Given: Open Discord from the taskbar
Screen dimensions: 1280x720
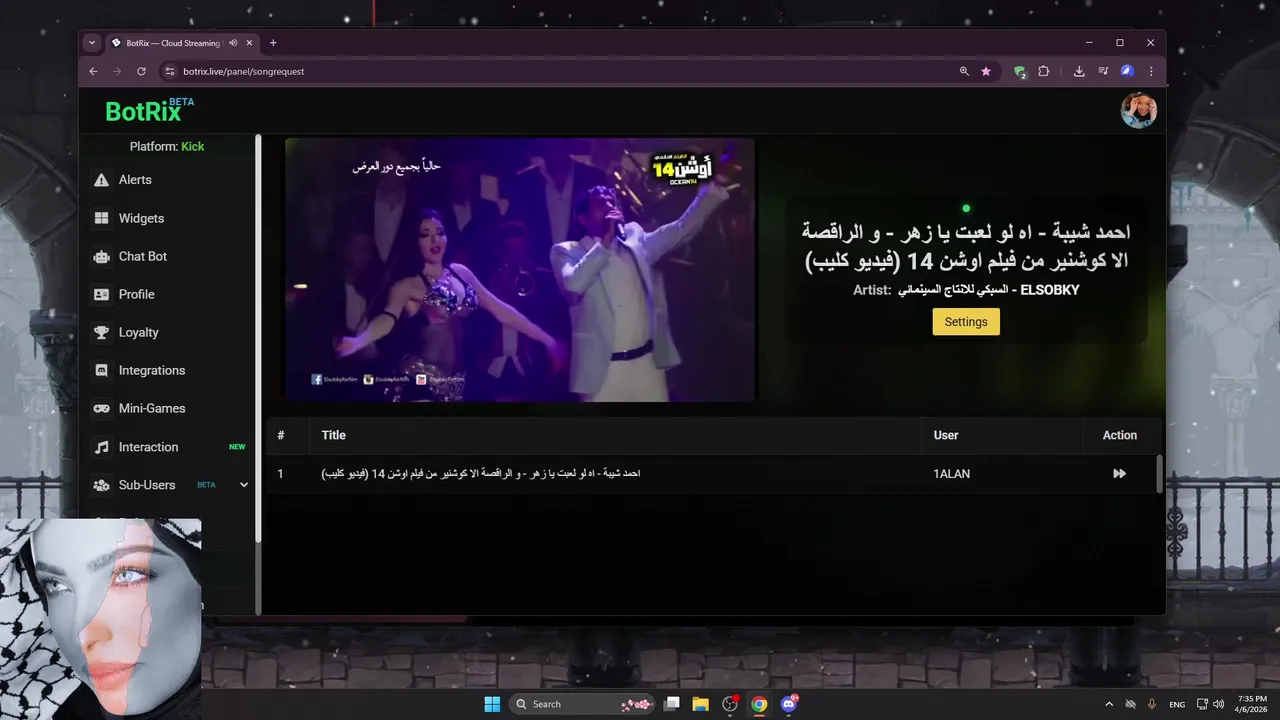Looking at the screenshot, I should pos(789,704).
